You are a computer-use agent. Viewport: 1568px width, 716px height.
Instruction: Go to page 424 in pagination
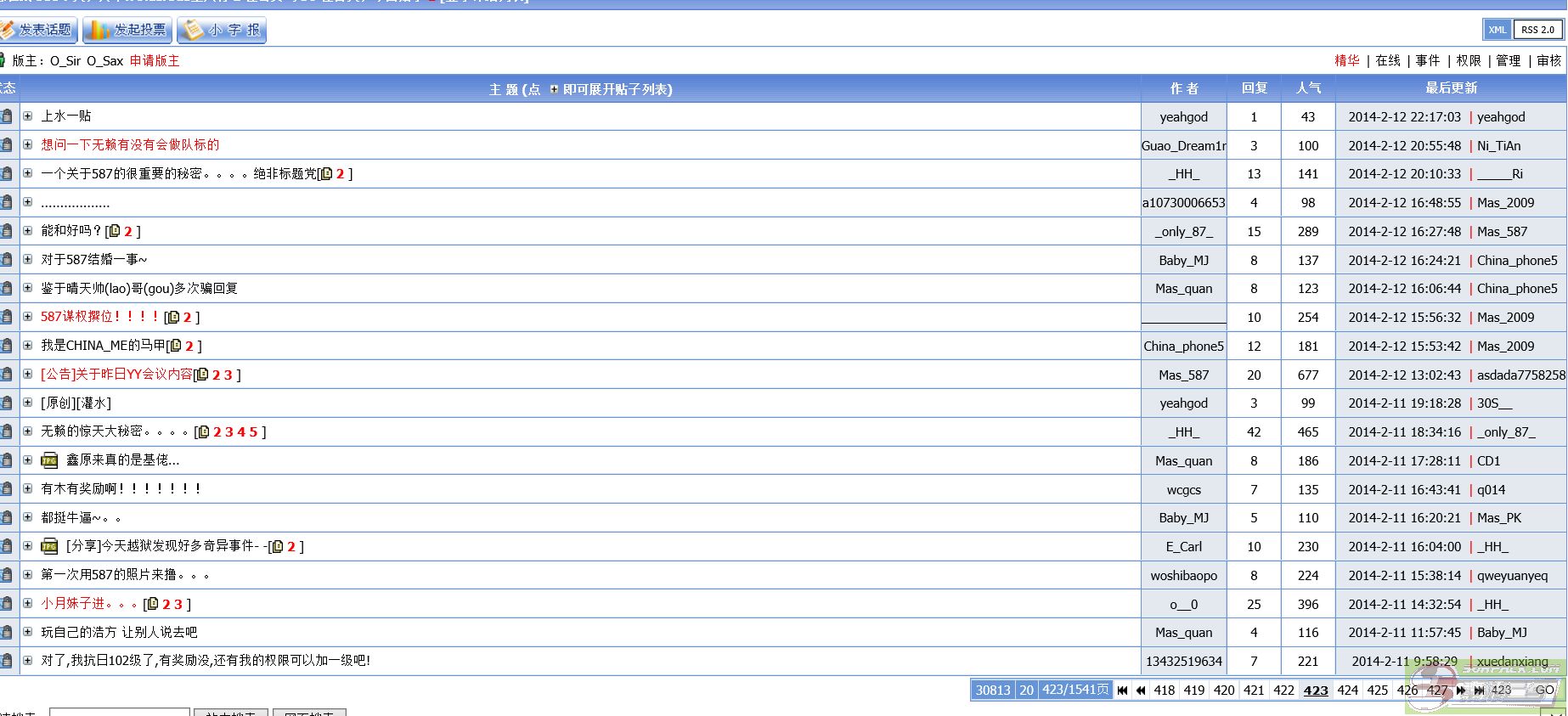click(x=1347, y=691)
